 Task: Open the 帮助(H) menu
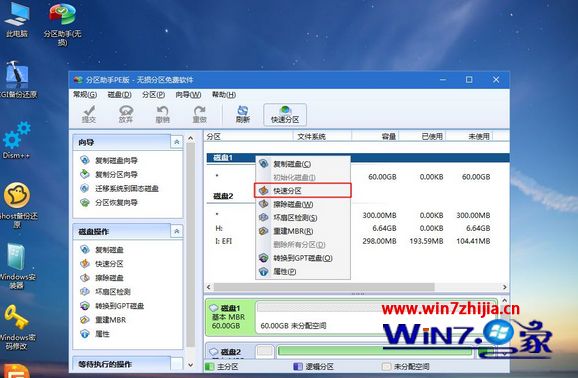pos(224,95)
